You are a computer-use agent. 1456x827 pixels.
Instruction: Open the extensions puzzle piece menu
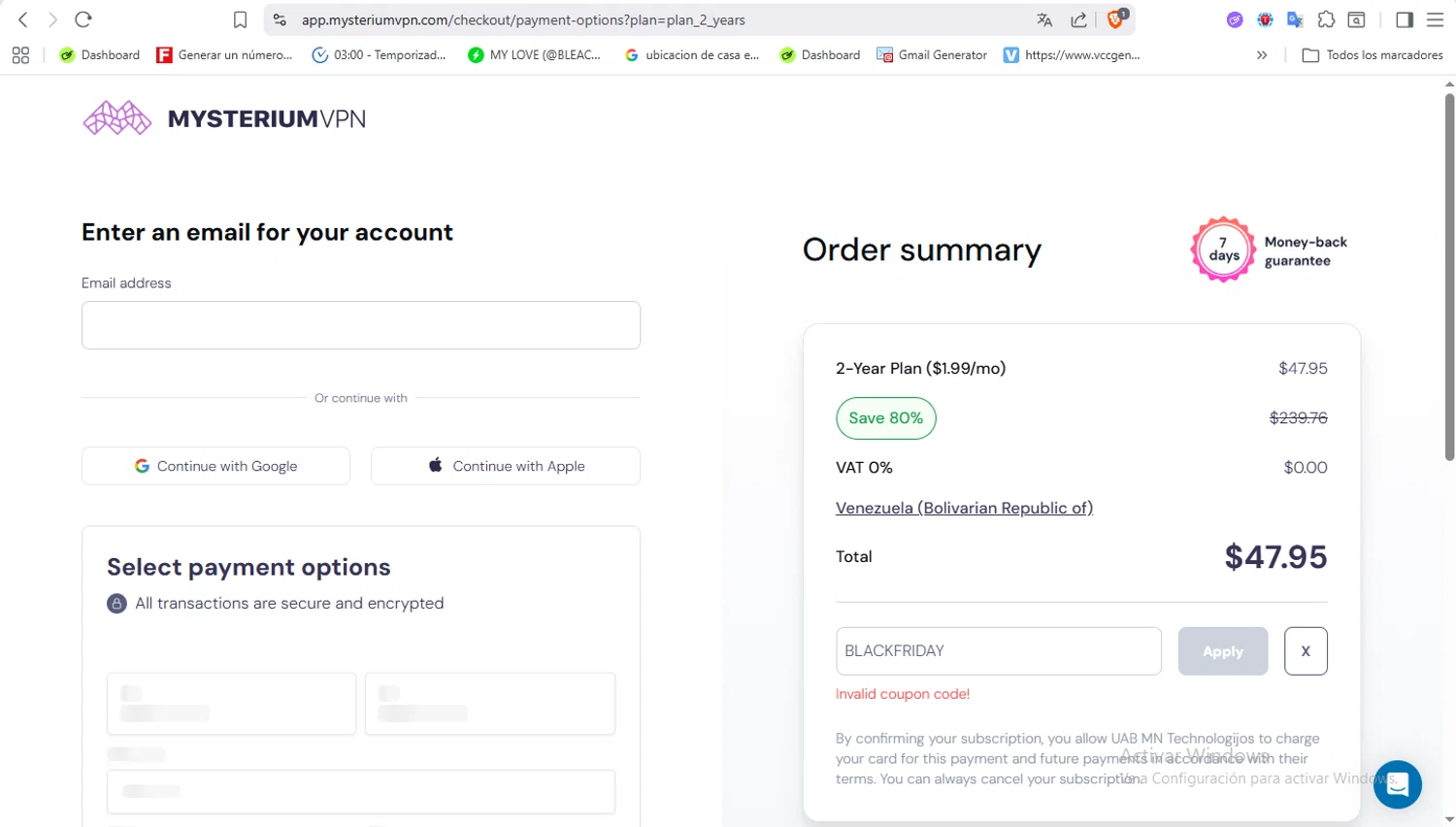coord(1326,19)
